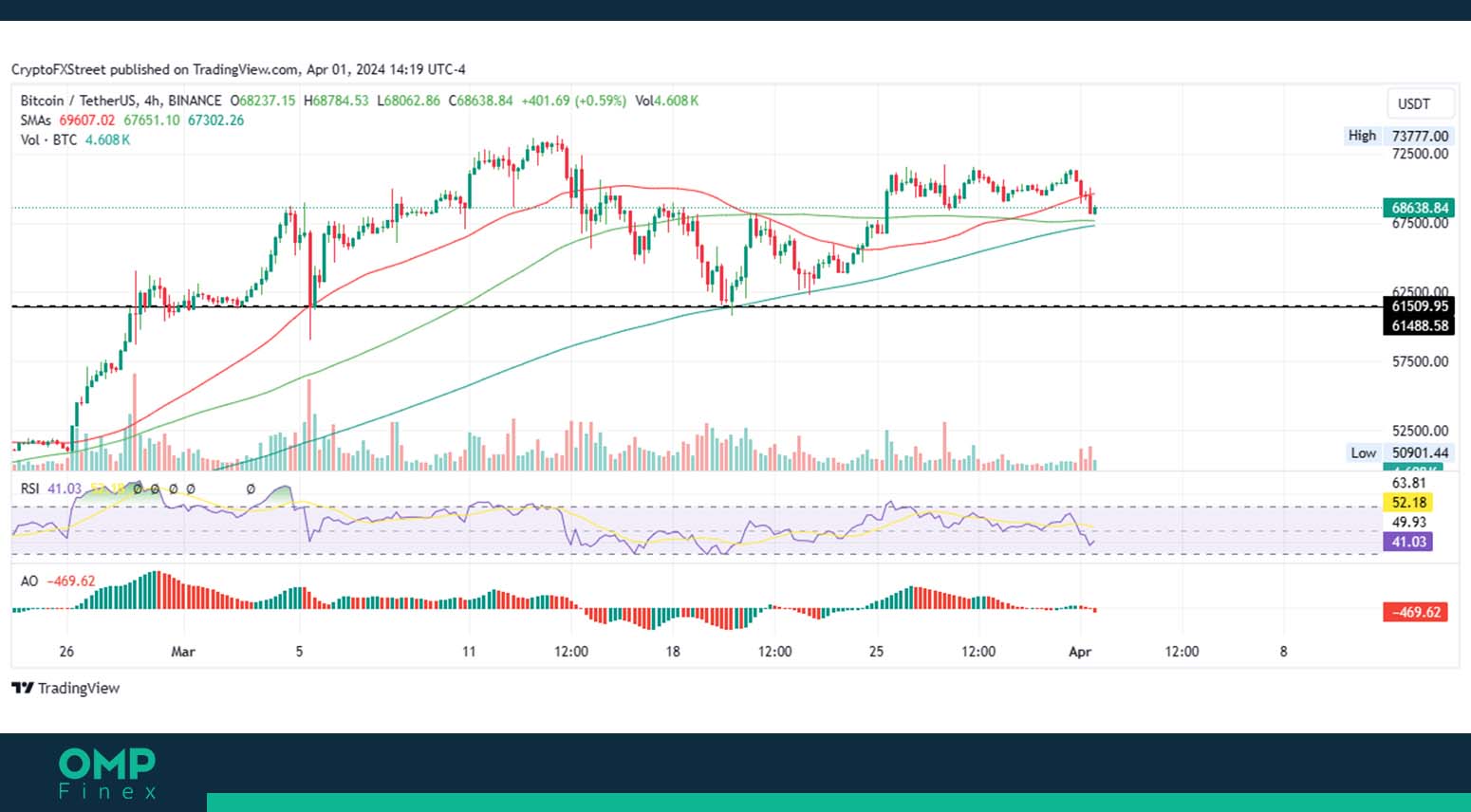Click the black price tag 61509.95
1471x812 pixels.
click(1419, 306)
